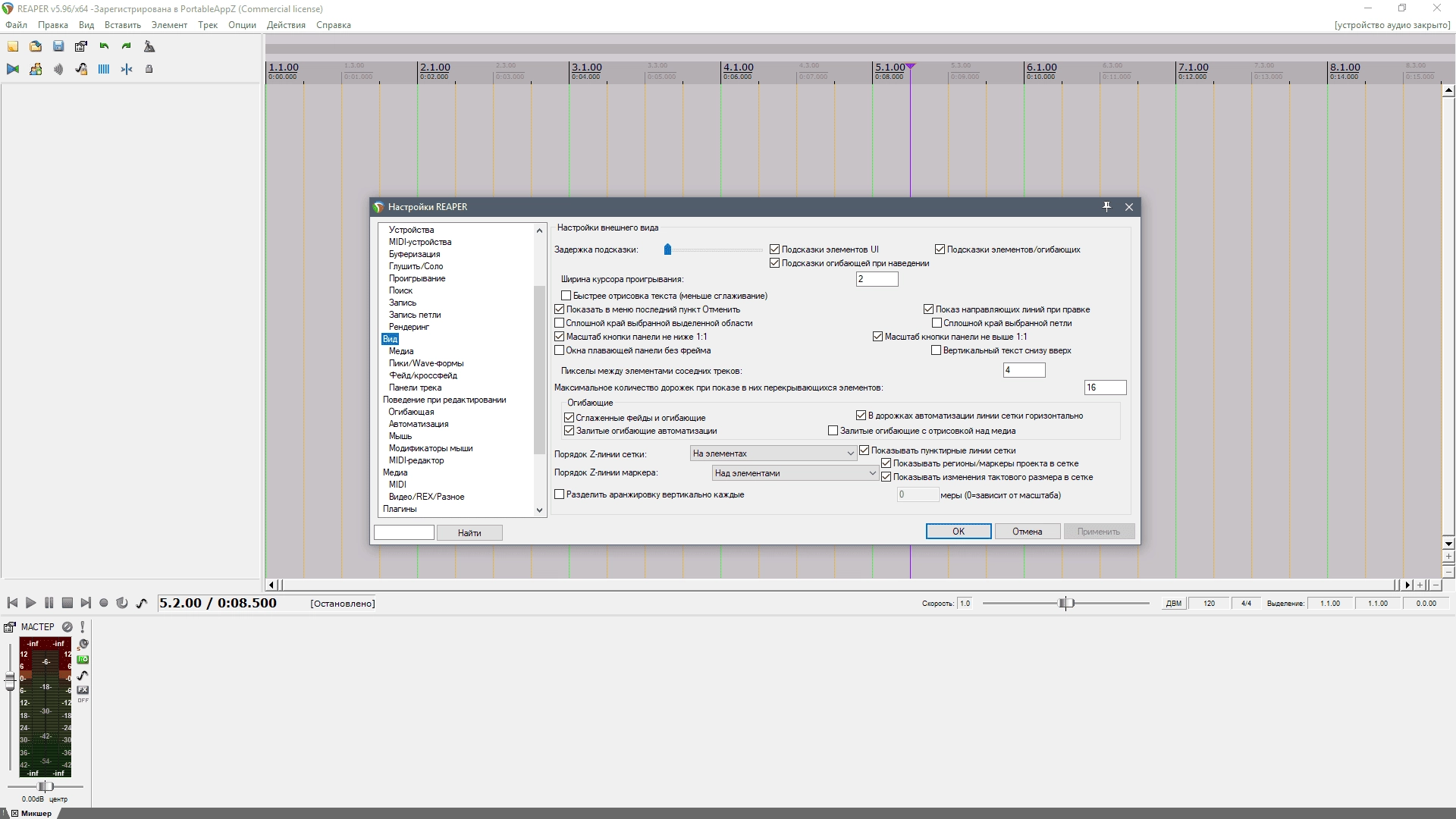The width and height of the screenshot is (1456, 819).
Task: Go to project start in transport
Action: [12, 603]
